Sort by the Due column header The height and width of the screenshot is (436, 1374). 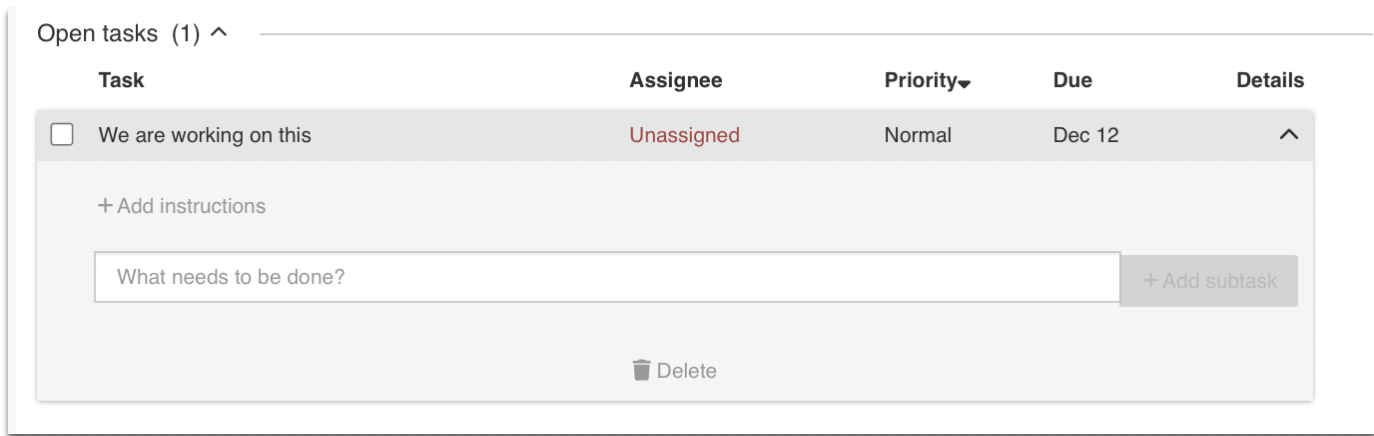tap(1072, 80)
